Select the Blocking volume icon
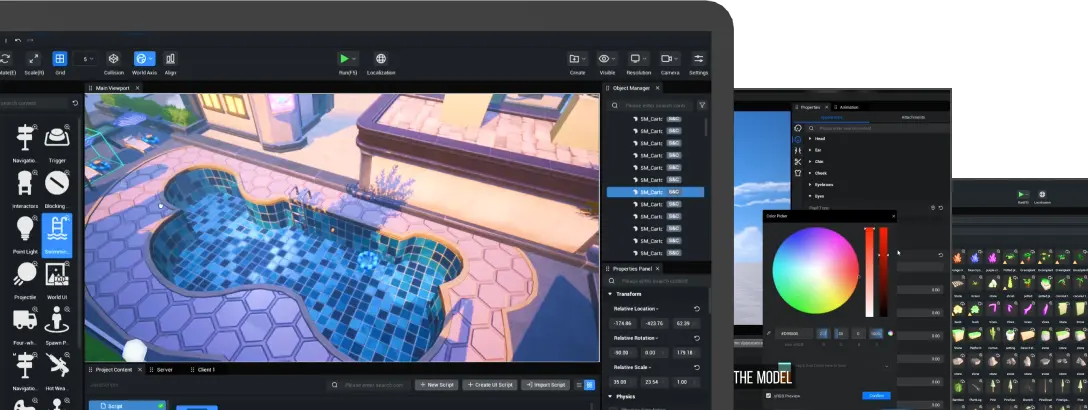Image resolution: width=1088 pixels, height=410 pixels. tap(57, 183)
